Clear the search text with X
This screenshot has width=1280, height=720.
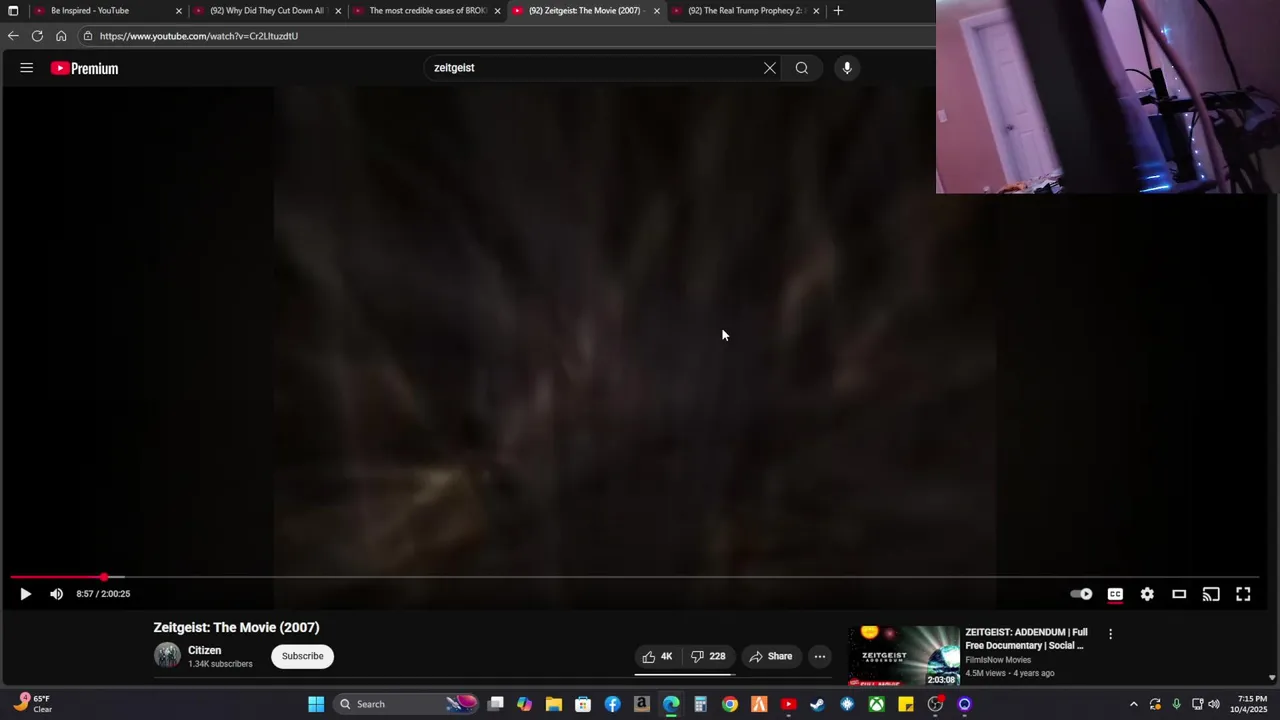(x=770, y=68)
